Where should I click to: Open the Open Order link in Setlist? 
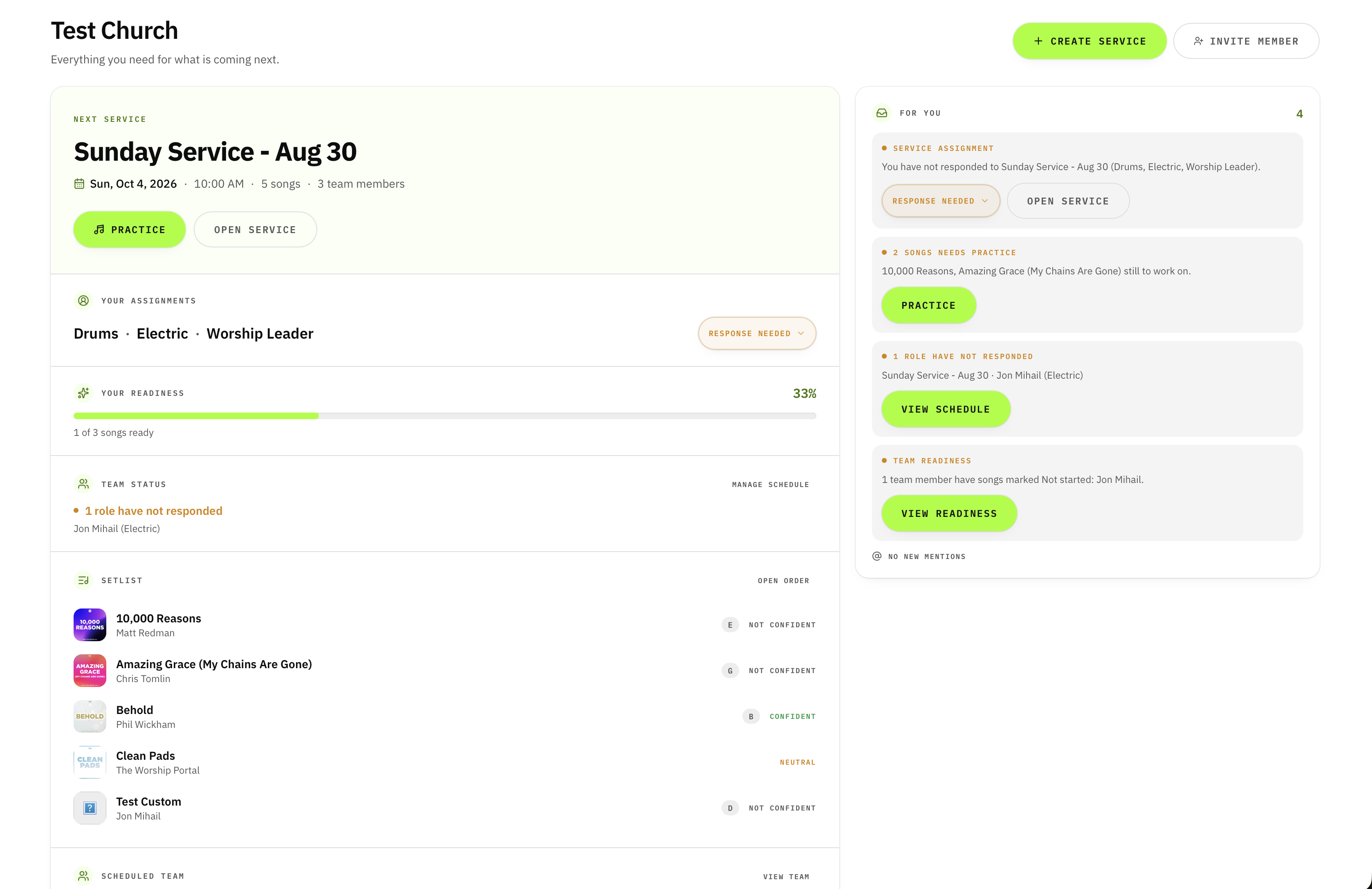783,581
